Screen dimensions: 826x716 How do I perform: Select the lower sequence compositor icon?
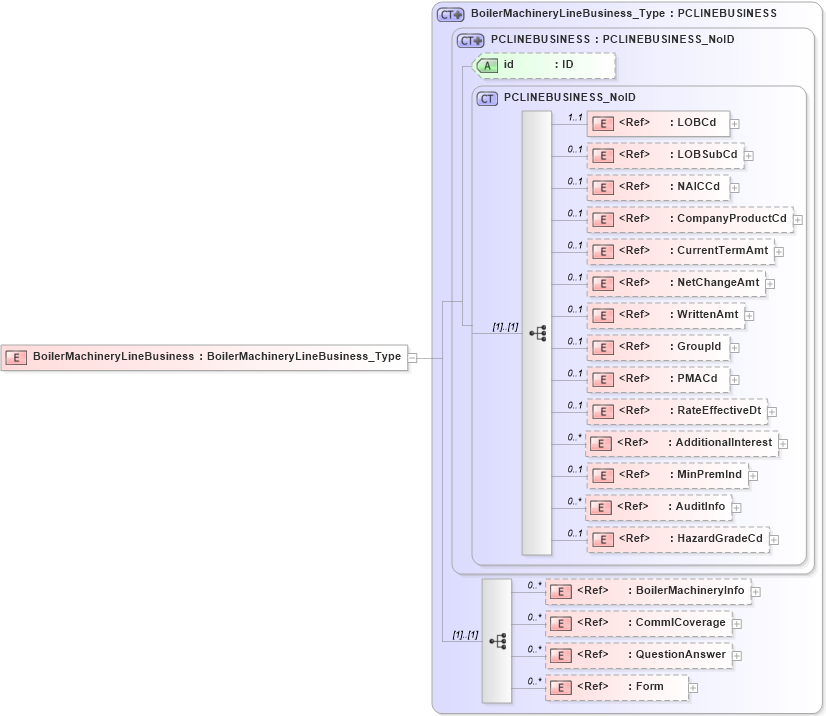pos(499,641)
